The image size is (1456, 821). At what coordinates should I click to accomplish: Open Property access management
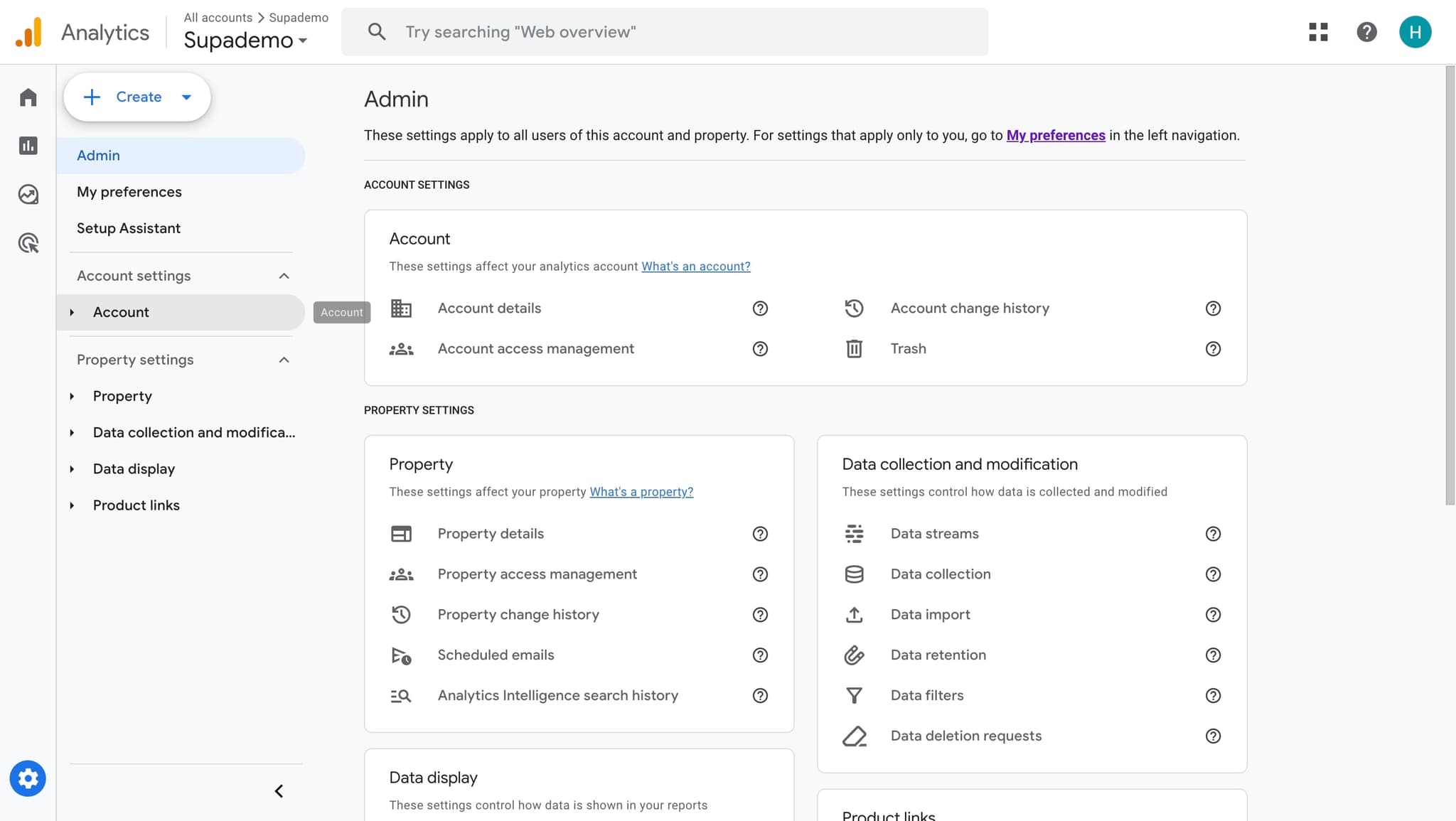tap(537, 574)
